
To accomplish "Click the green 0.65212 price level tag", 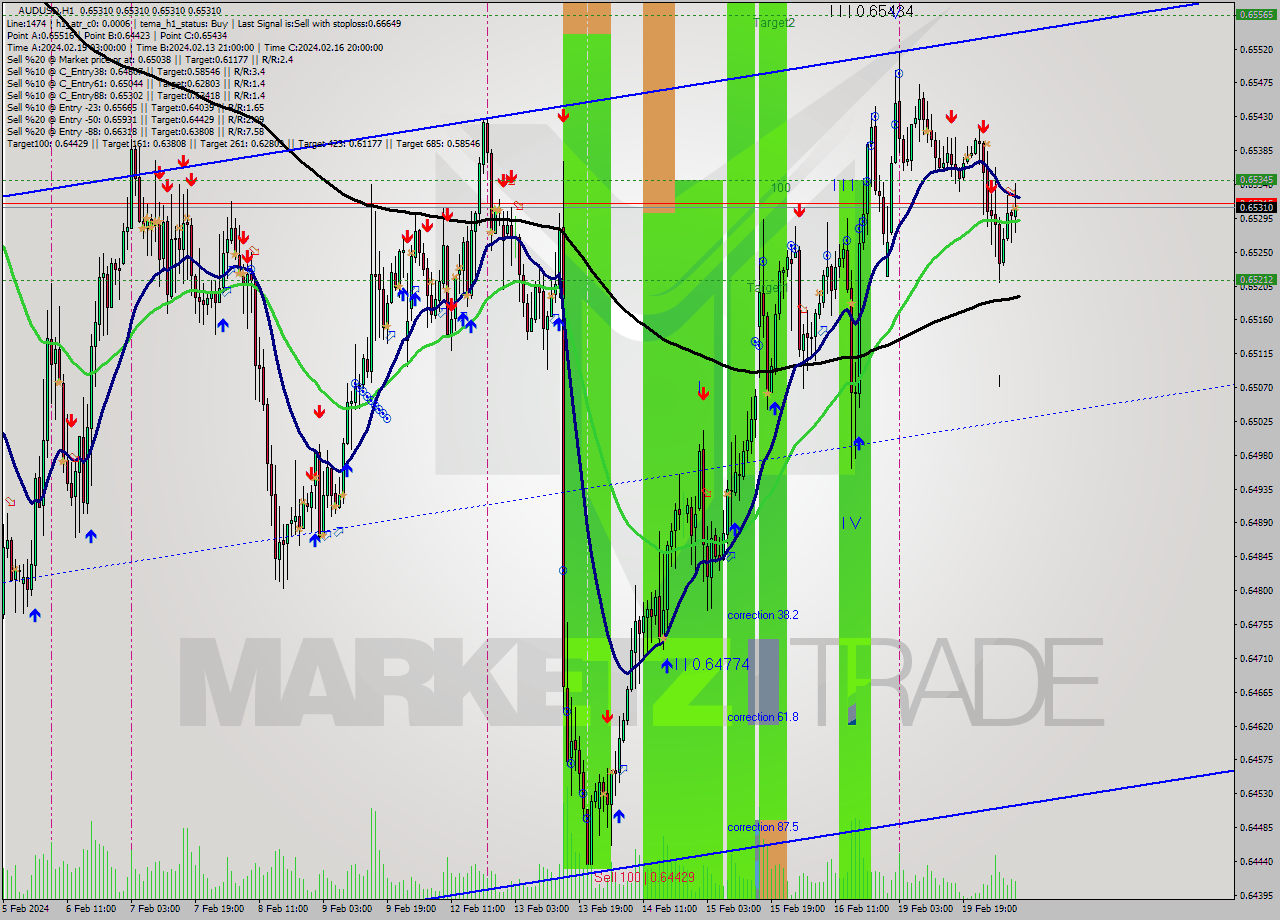I will click(1255, 280).
